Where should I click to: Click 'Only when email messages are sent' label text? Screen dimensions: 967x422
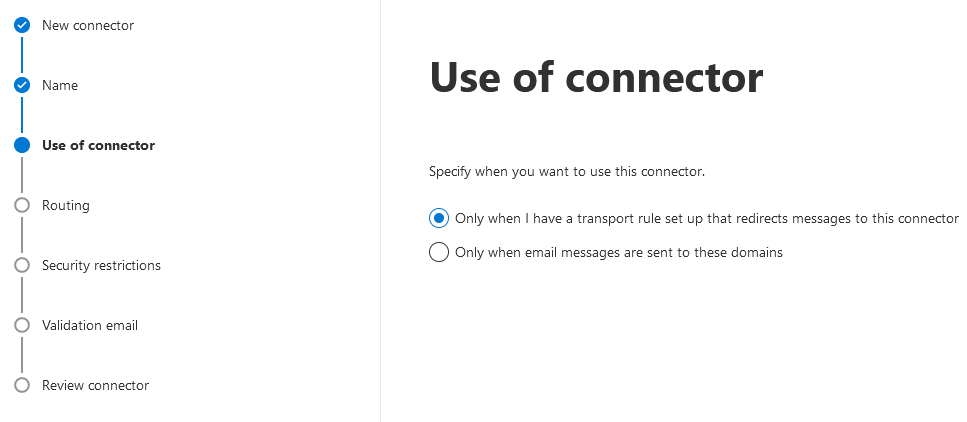point(618,252)
